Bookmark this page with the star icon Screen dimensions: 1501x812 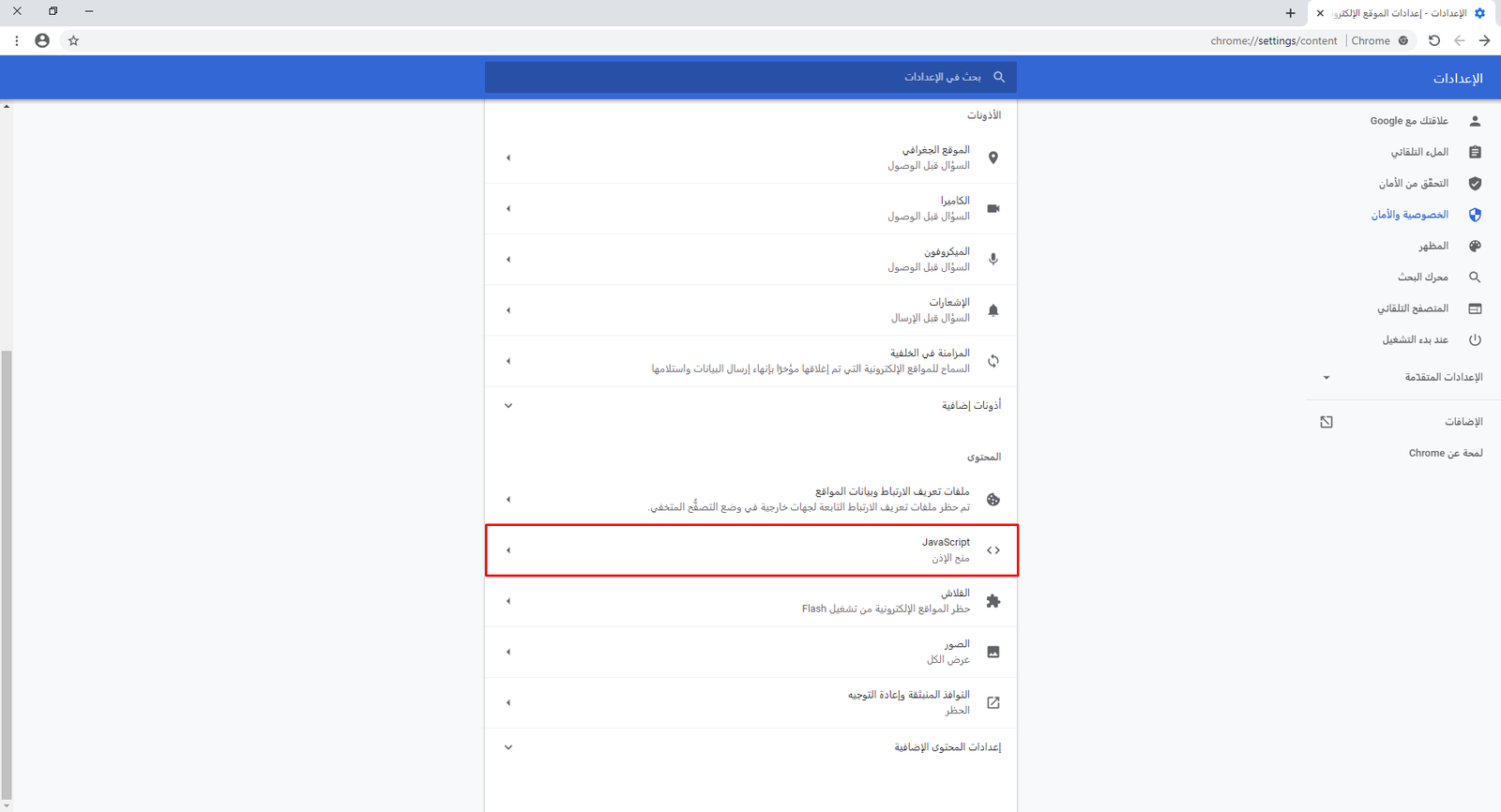[73, 40]
